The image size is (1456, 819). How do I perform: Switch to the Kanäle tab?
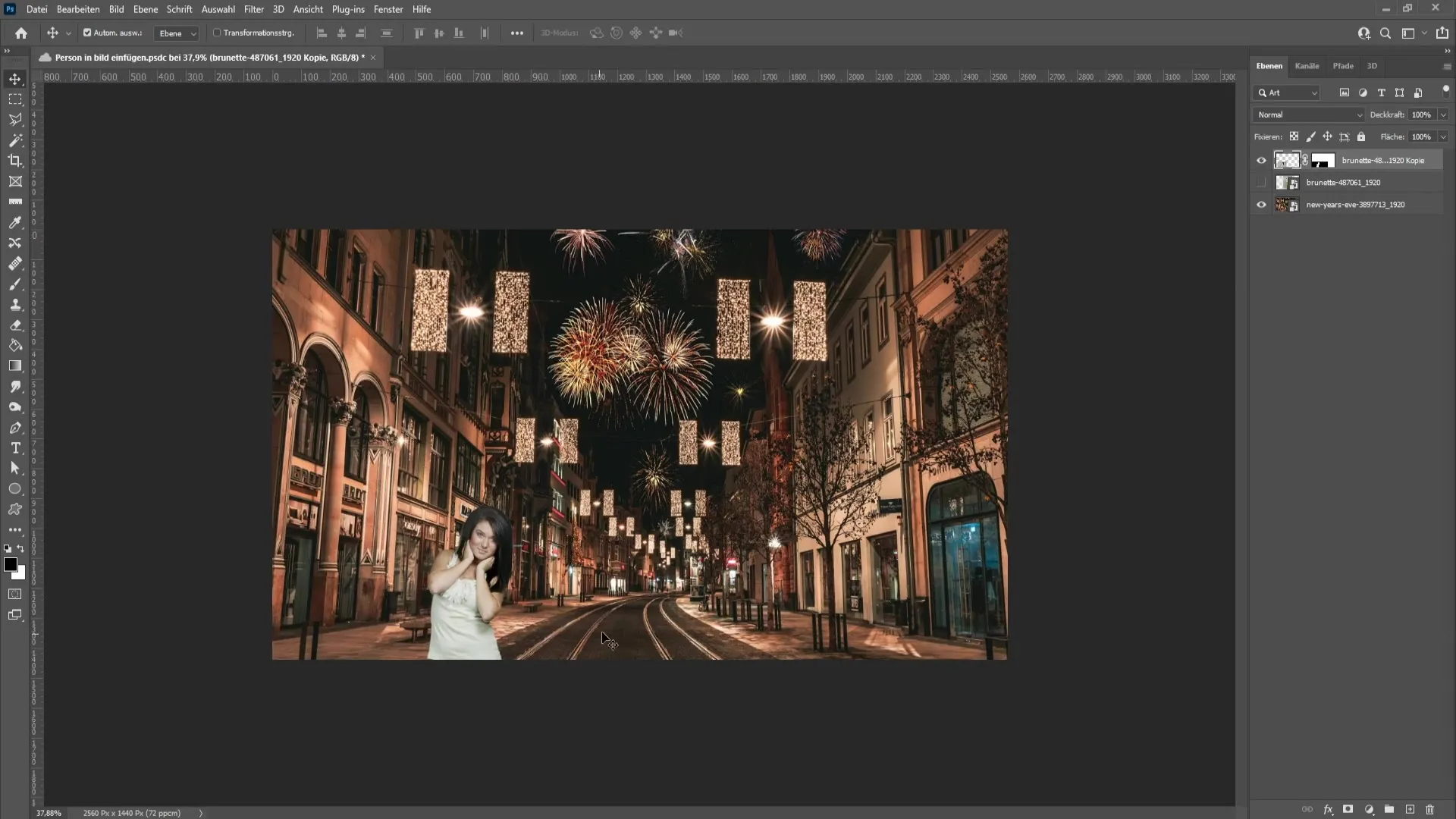tap(1307, 66)
